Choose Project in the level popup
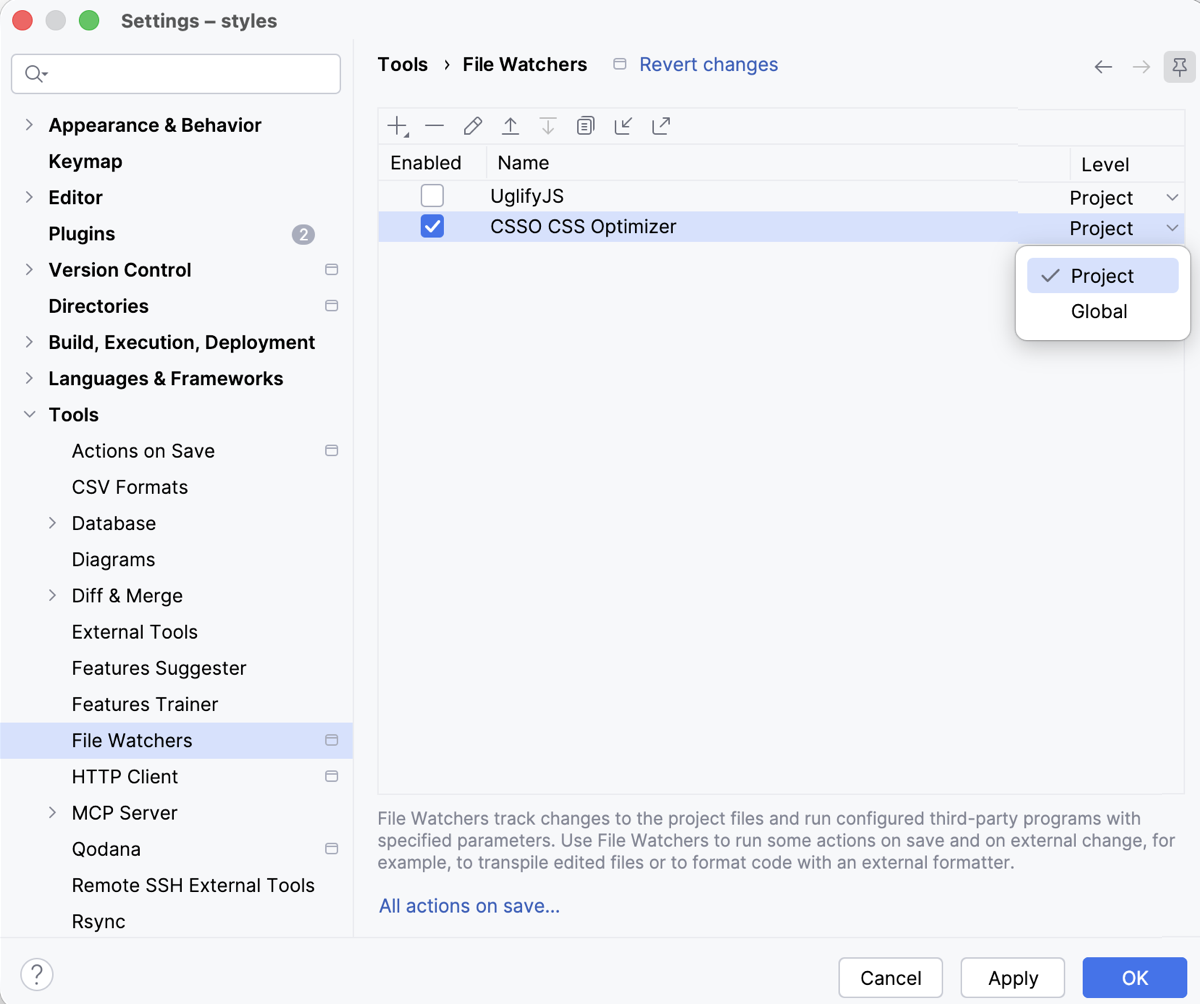 pos(1102,276)
